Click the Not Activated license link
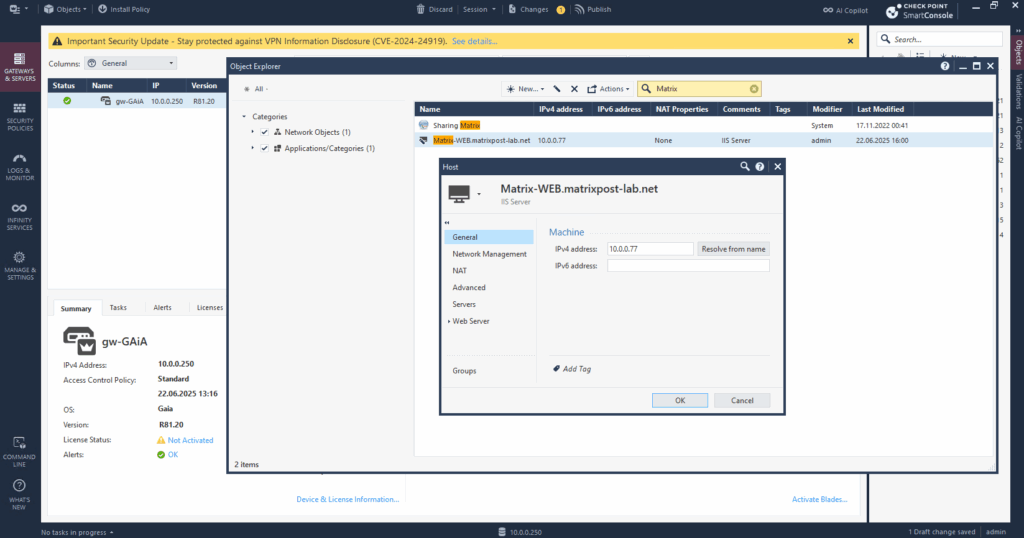 [x=190, y=440]
